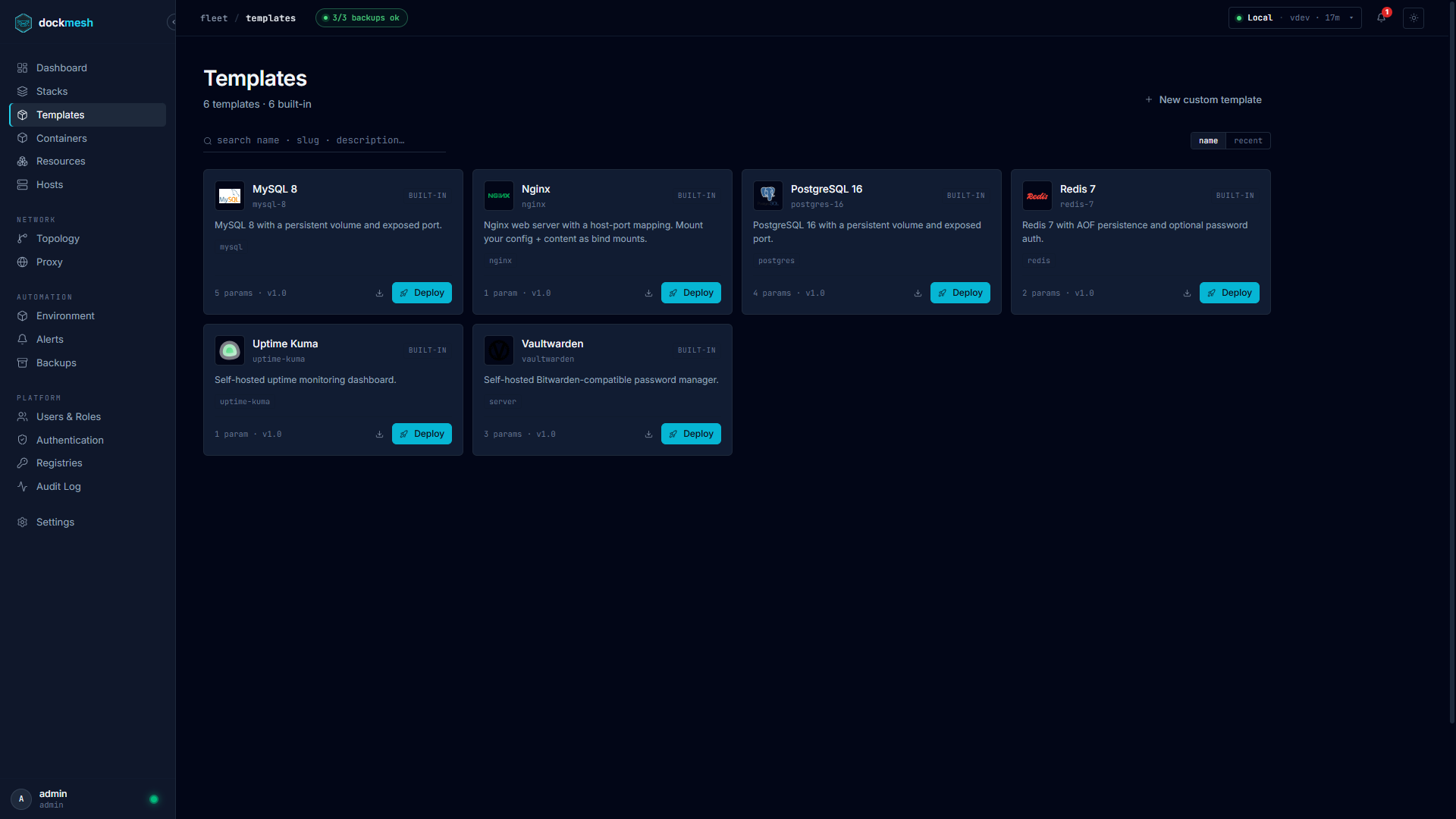This screenshot has width=1456, height=819.
Task: Click the nginx tag chip on the Nginx card
Action: (x=500, y=262)
